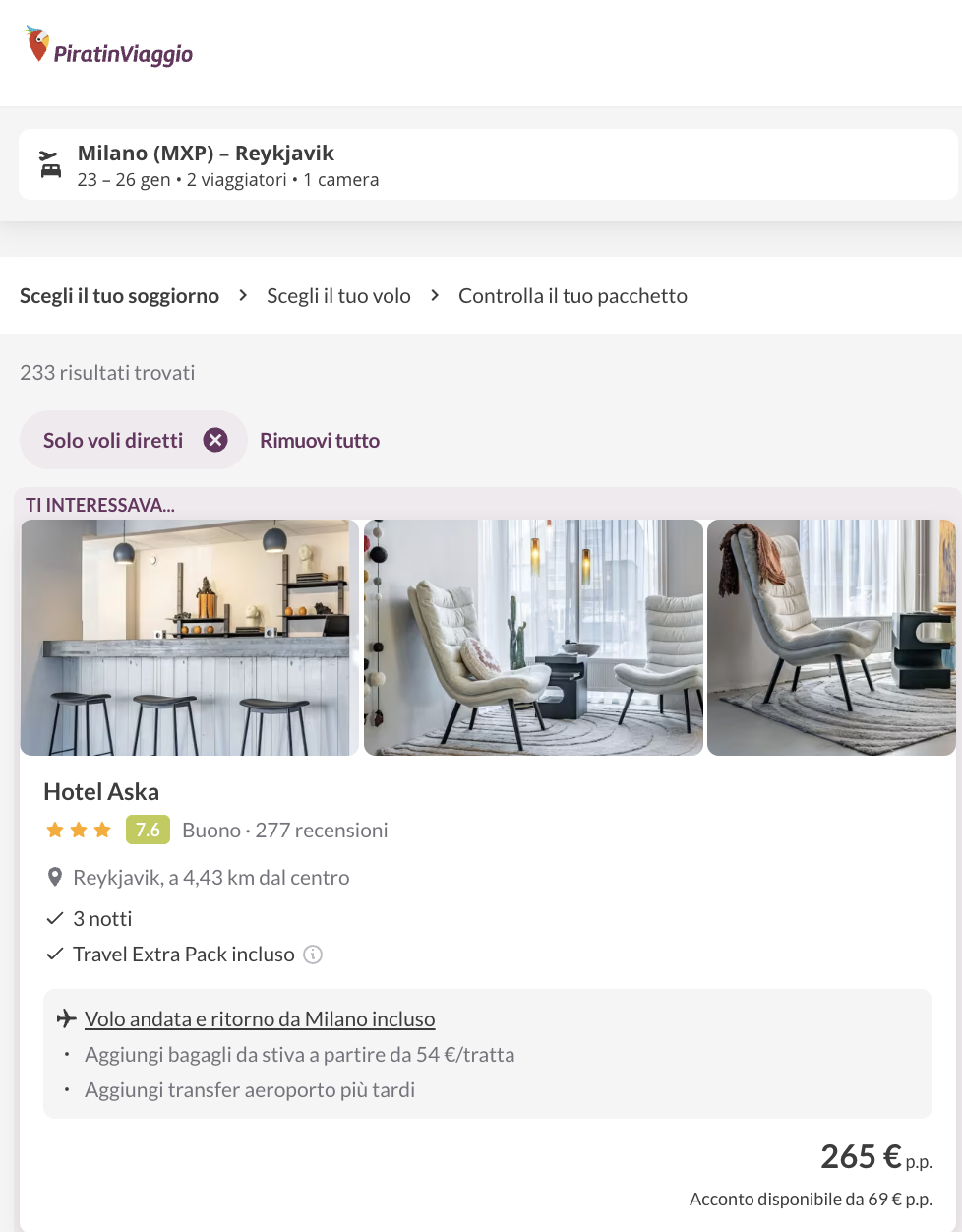The width and height of the screenshot is (962, 1232).
Task: Open the Milano (MXP) – Reykjavik search box
Action: pos(488,165)
